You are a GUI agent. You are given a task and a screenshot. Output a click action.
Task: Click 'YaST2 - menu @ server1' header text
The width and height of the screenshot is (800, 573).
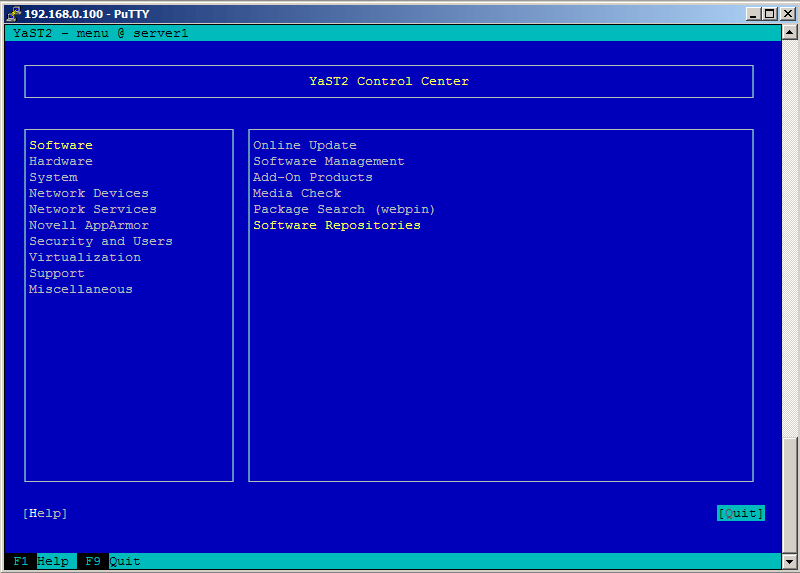click(101, 33)
